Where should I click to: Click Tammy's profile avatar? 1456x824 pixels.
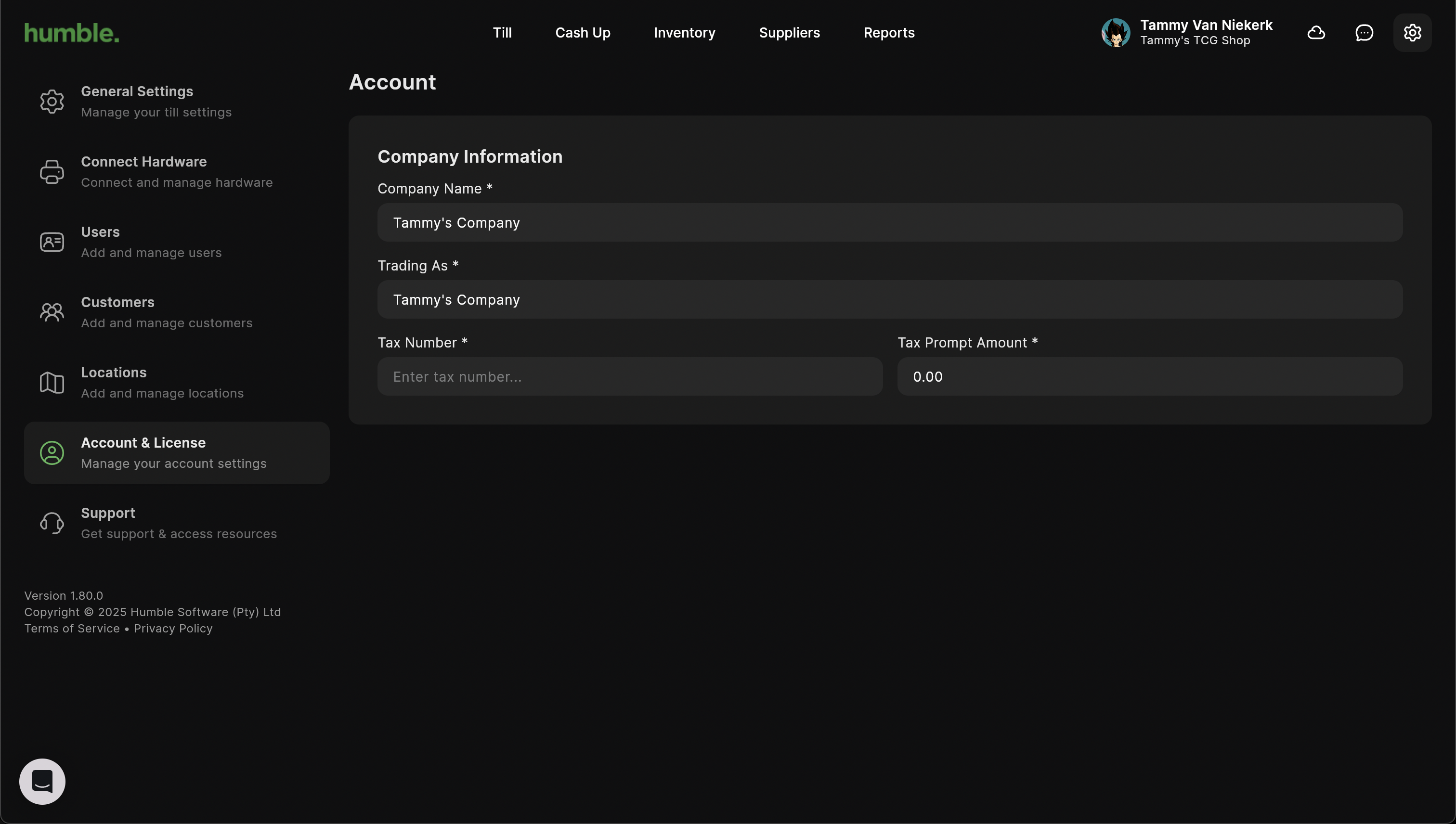coord(1115,33)
